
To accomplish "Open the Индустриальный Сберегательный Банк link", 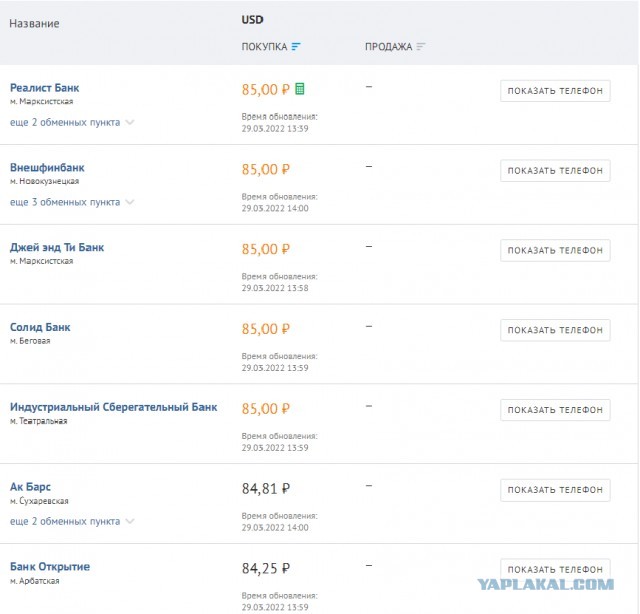I will tap(113, 407).
